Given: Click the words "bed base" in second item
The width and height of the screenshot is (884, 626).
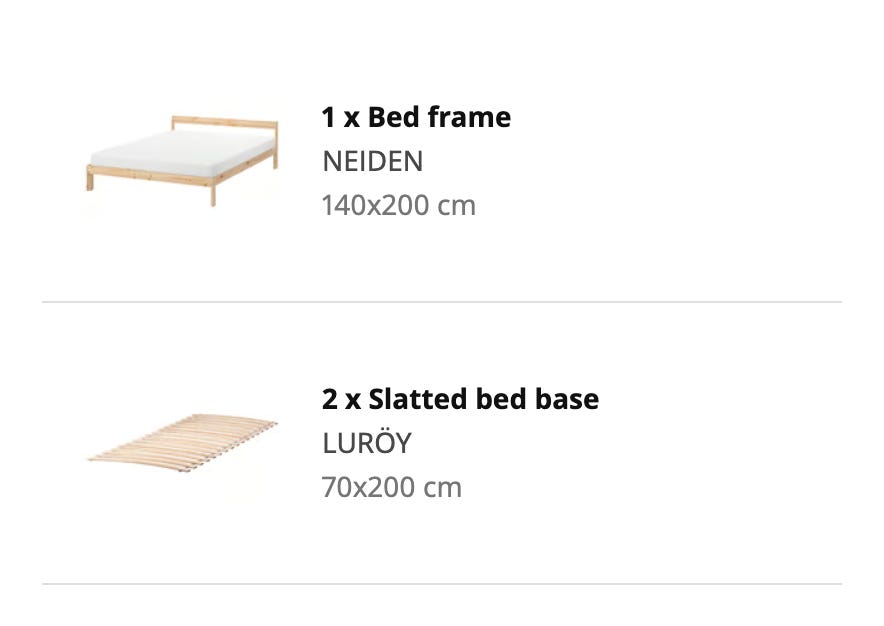Looking at the screenshot, I should [537, 399].
